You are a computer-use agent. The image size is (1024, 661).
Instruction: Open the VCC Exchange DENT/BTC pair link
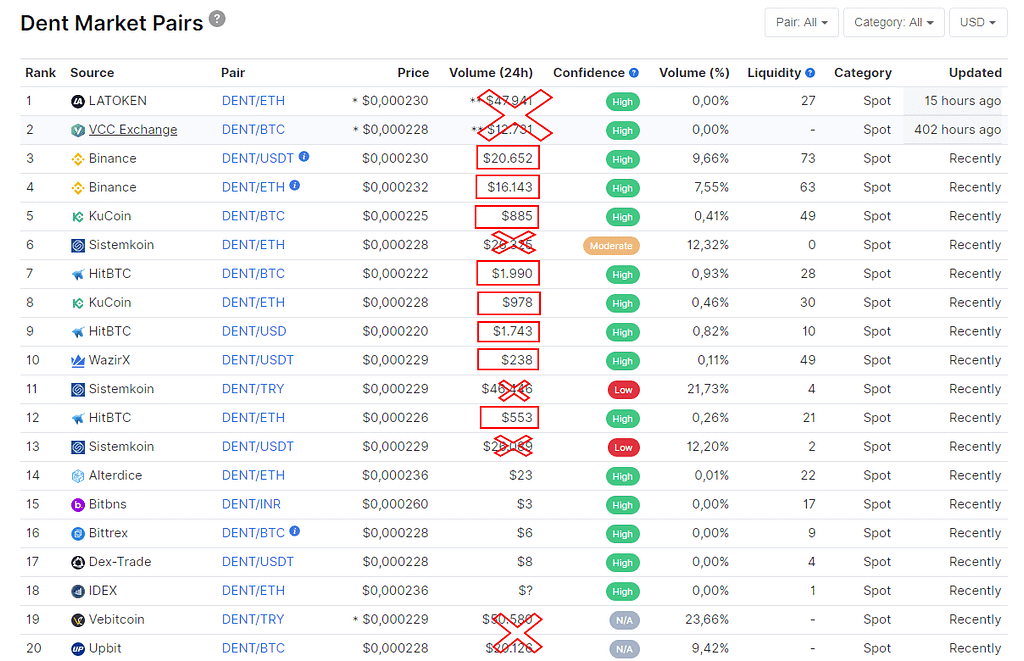pos(253,130)
